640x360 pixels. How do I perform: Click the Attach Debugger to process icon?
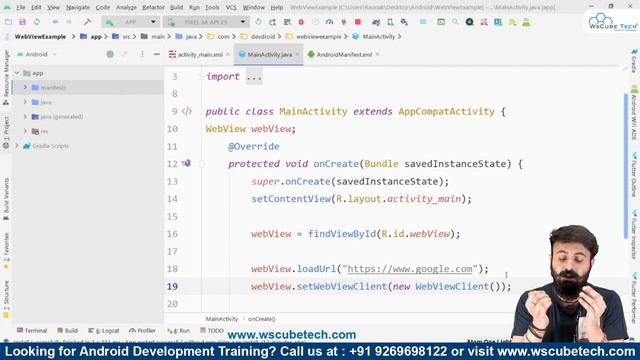(344, 22)
